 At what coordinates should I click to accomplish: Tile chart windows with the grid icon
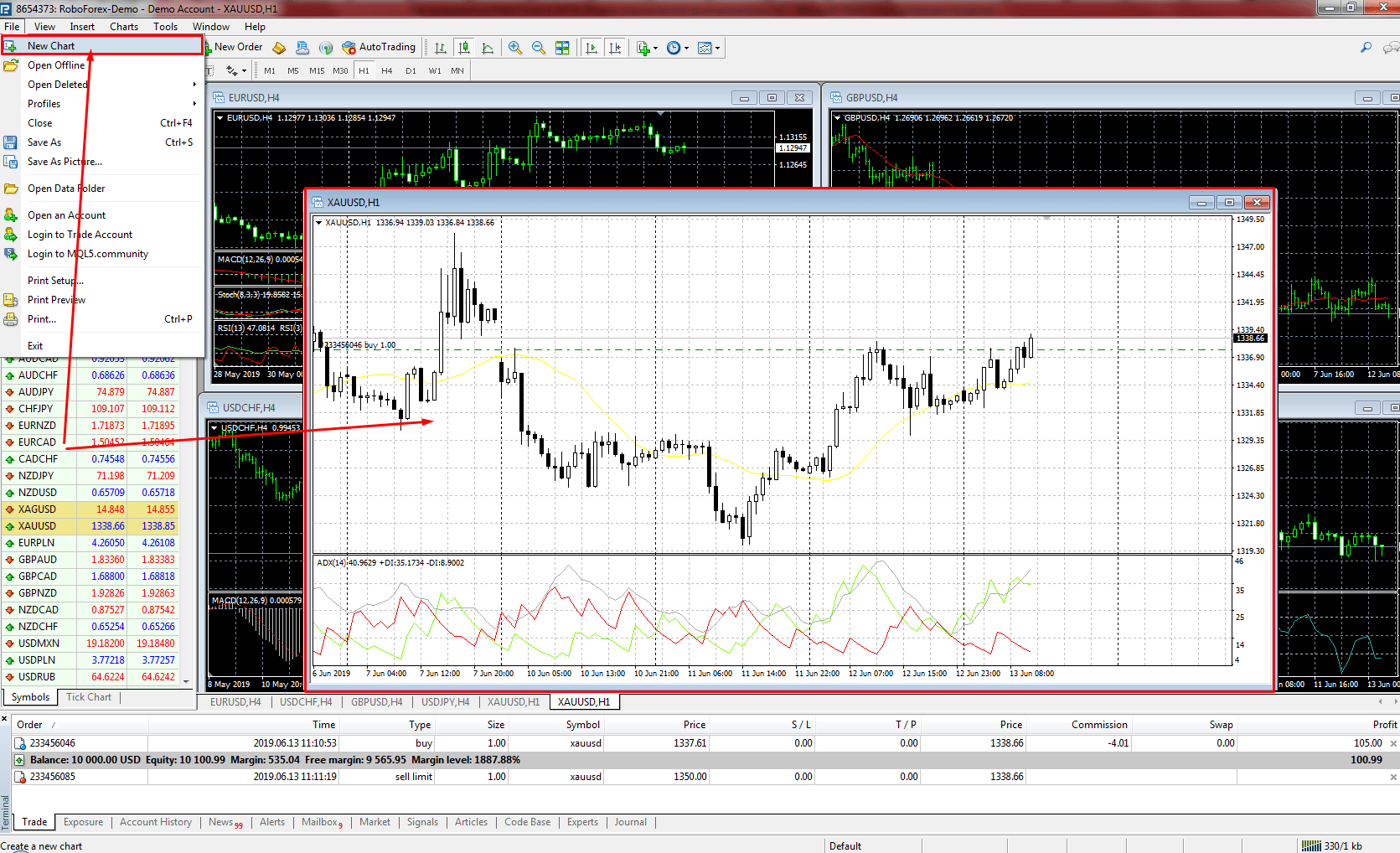(562, 48)
